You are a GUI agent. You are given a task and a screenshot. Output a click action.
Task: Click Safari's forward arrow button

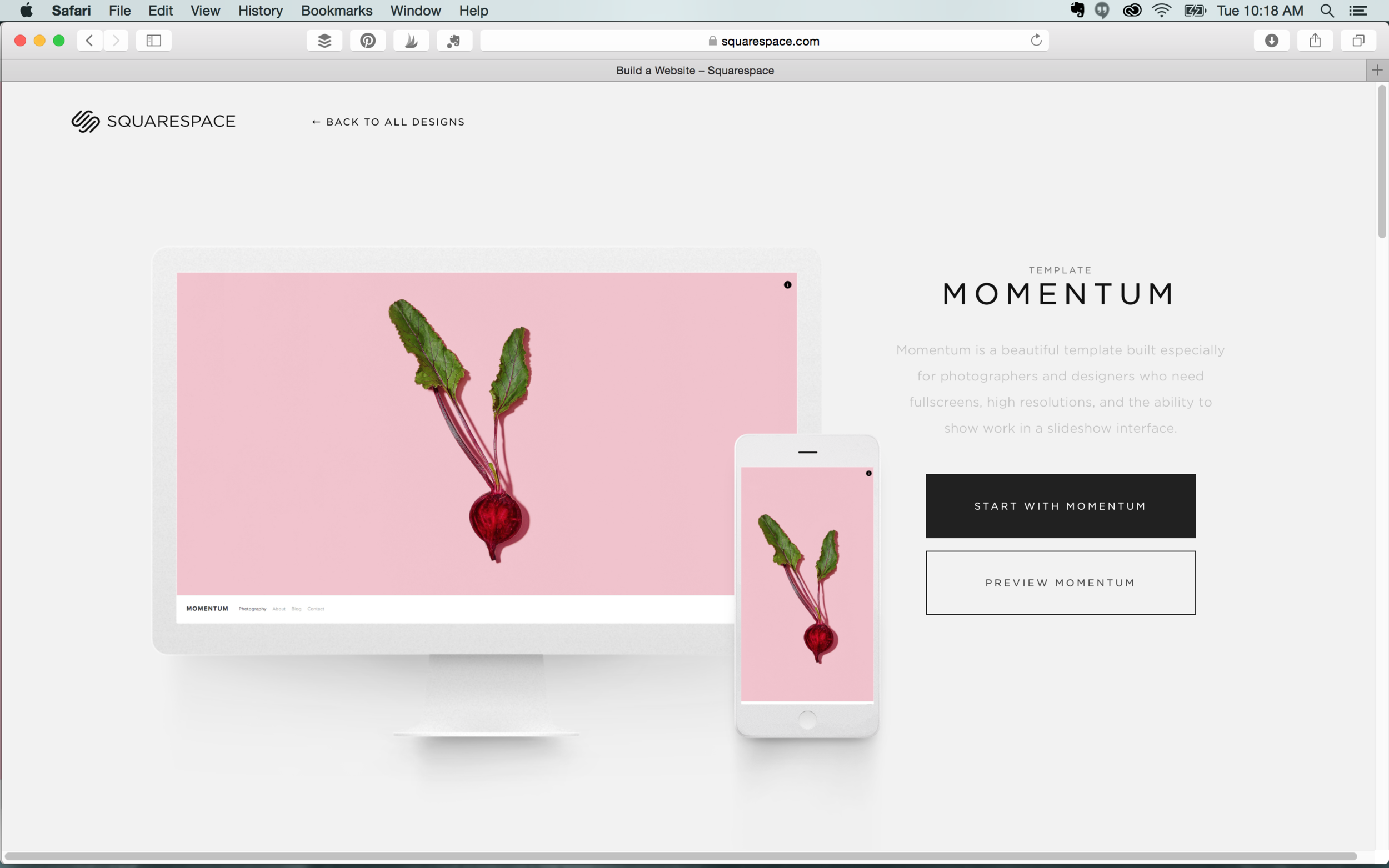pos(116,40)
